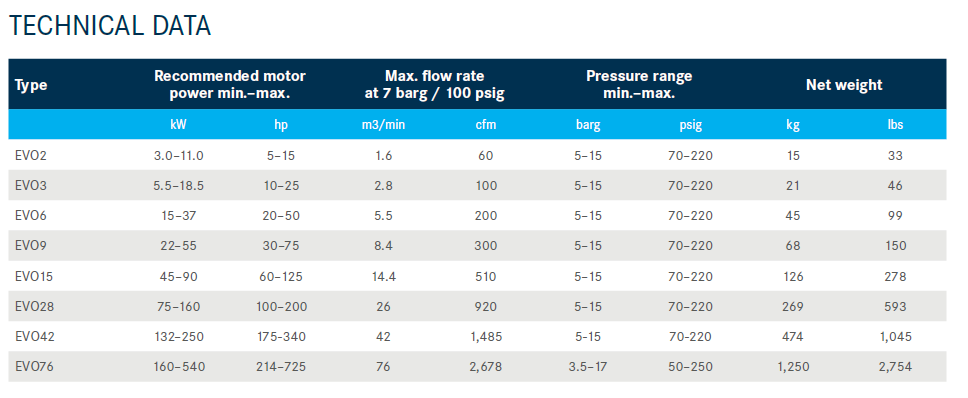Click the Max. flow rate header
Screen dimensions: 968x398
pyautogui.click(x=435, y=85)
